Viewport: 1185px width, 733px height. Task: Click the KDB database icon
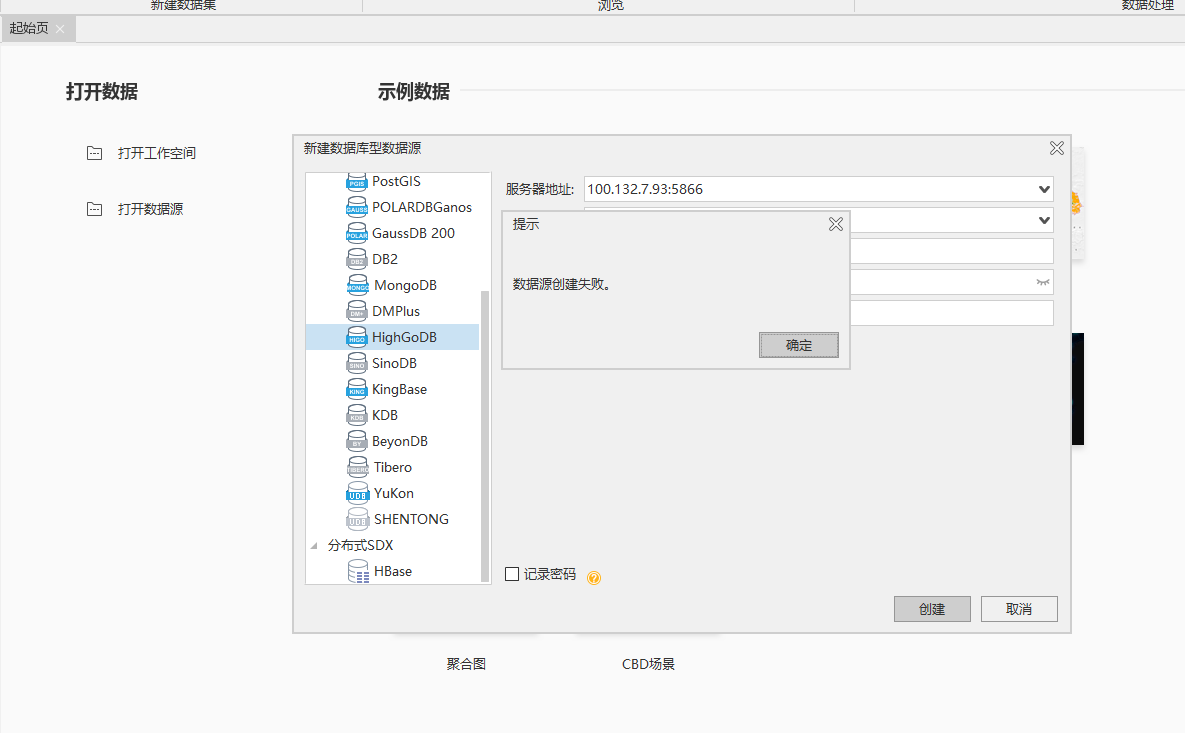pyautogui.click(x=357, y=415)
